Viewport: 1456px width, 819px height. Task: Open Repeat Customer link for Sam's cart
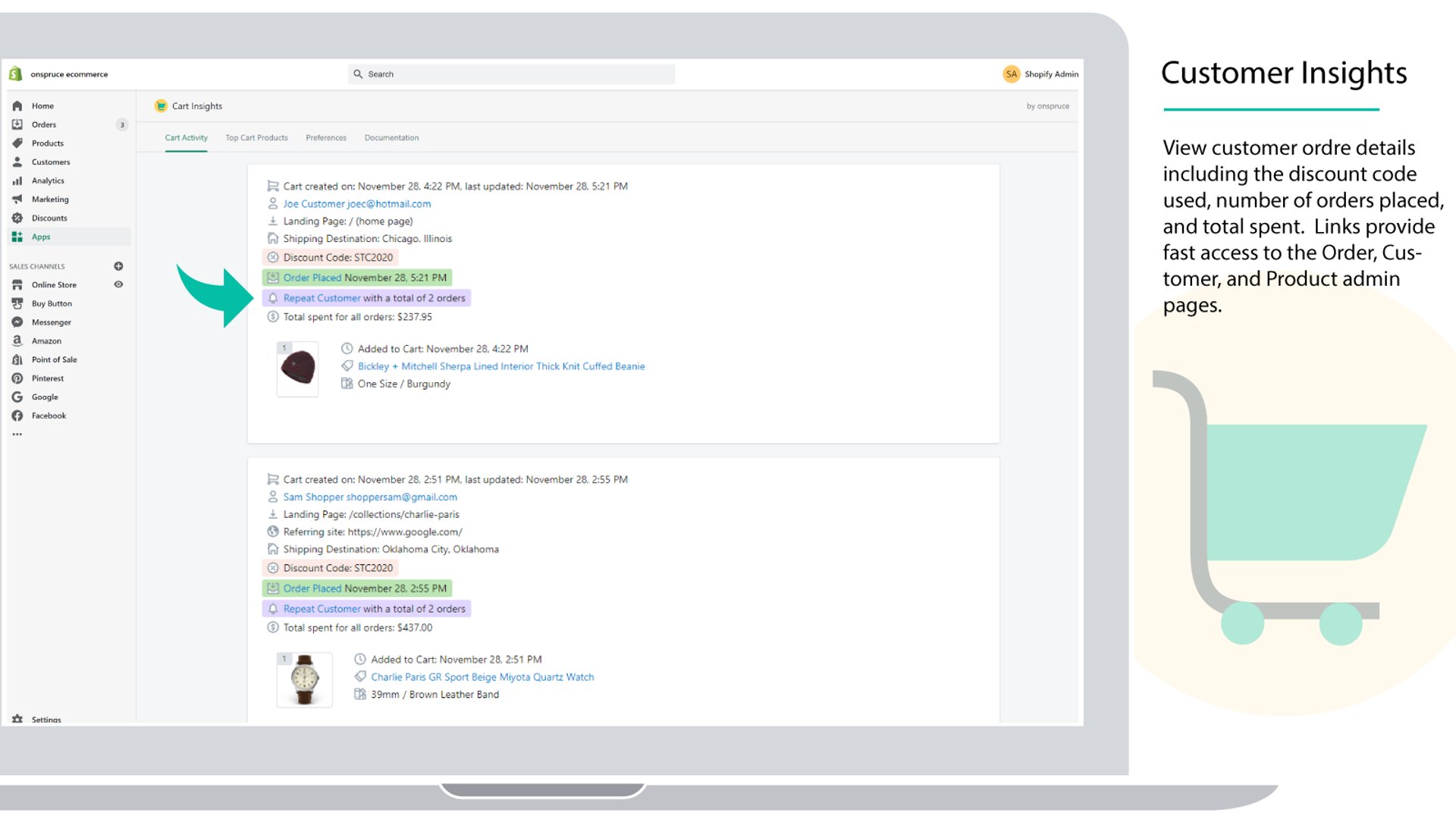[x=322, y=609]
